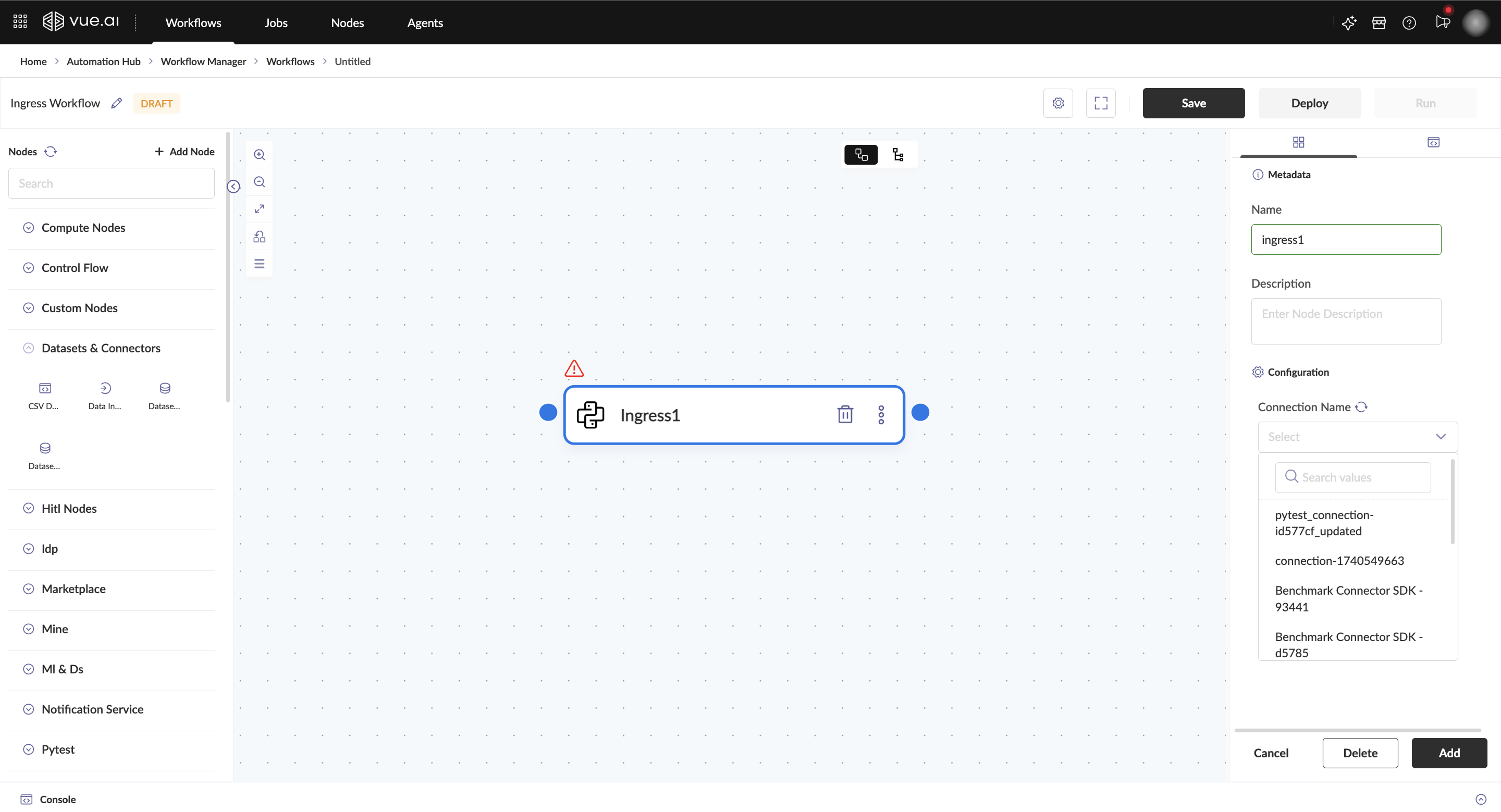Refresh the Nodes list
1501x812 pixels.
coord(51,152)
